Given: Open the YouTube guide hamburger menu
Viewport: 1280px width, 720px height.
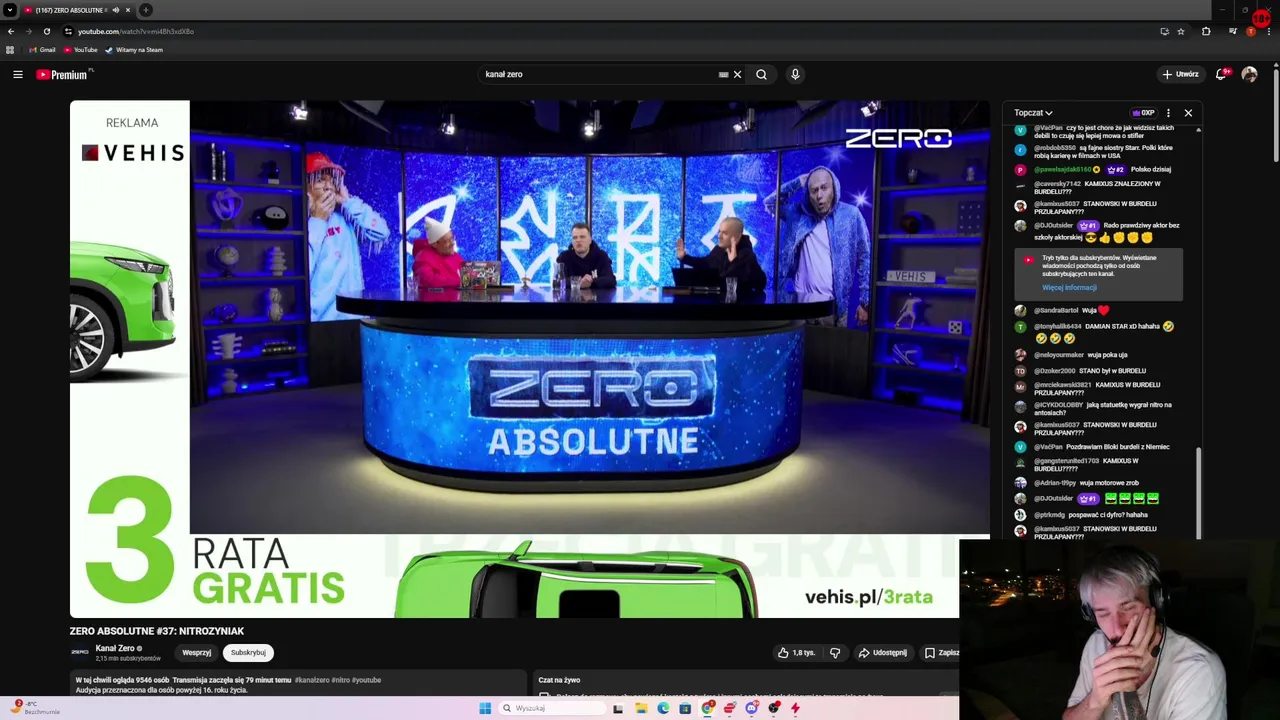Looking at the screenshot, I should (18, 74).
